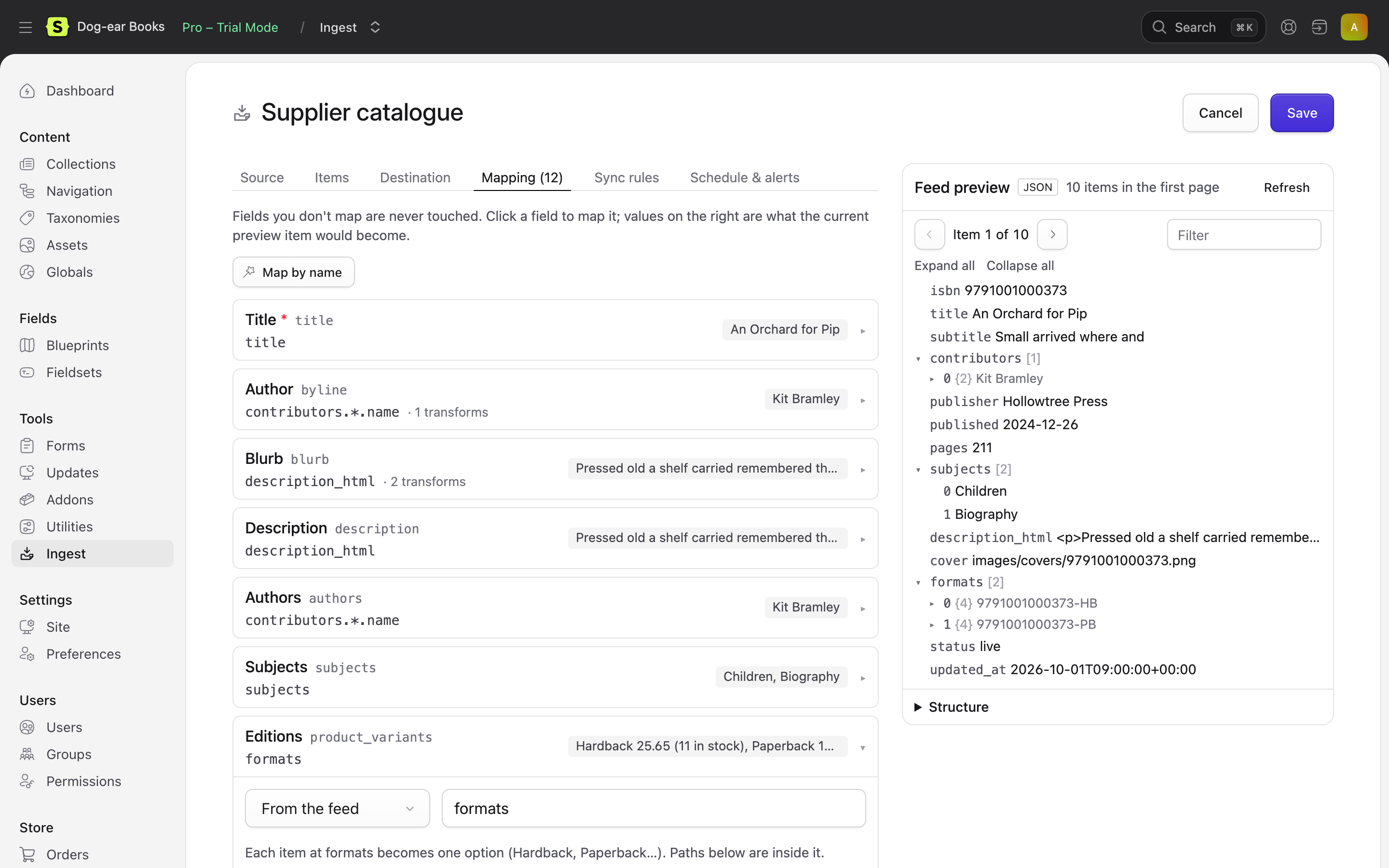Switch to the Sync rules tab

[x=626, y=177]
